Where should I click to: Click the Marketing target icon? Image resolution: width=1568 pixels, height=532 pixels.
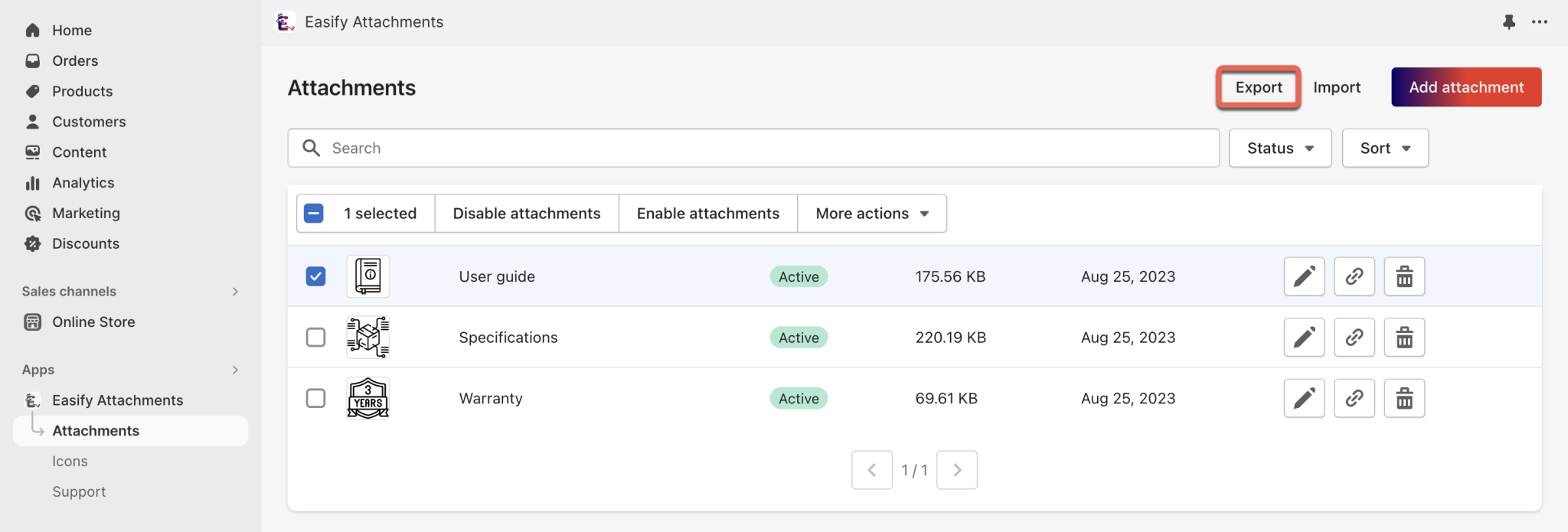(32, 213)
